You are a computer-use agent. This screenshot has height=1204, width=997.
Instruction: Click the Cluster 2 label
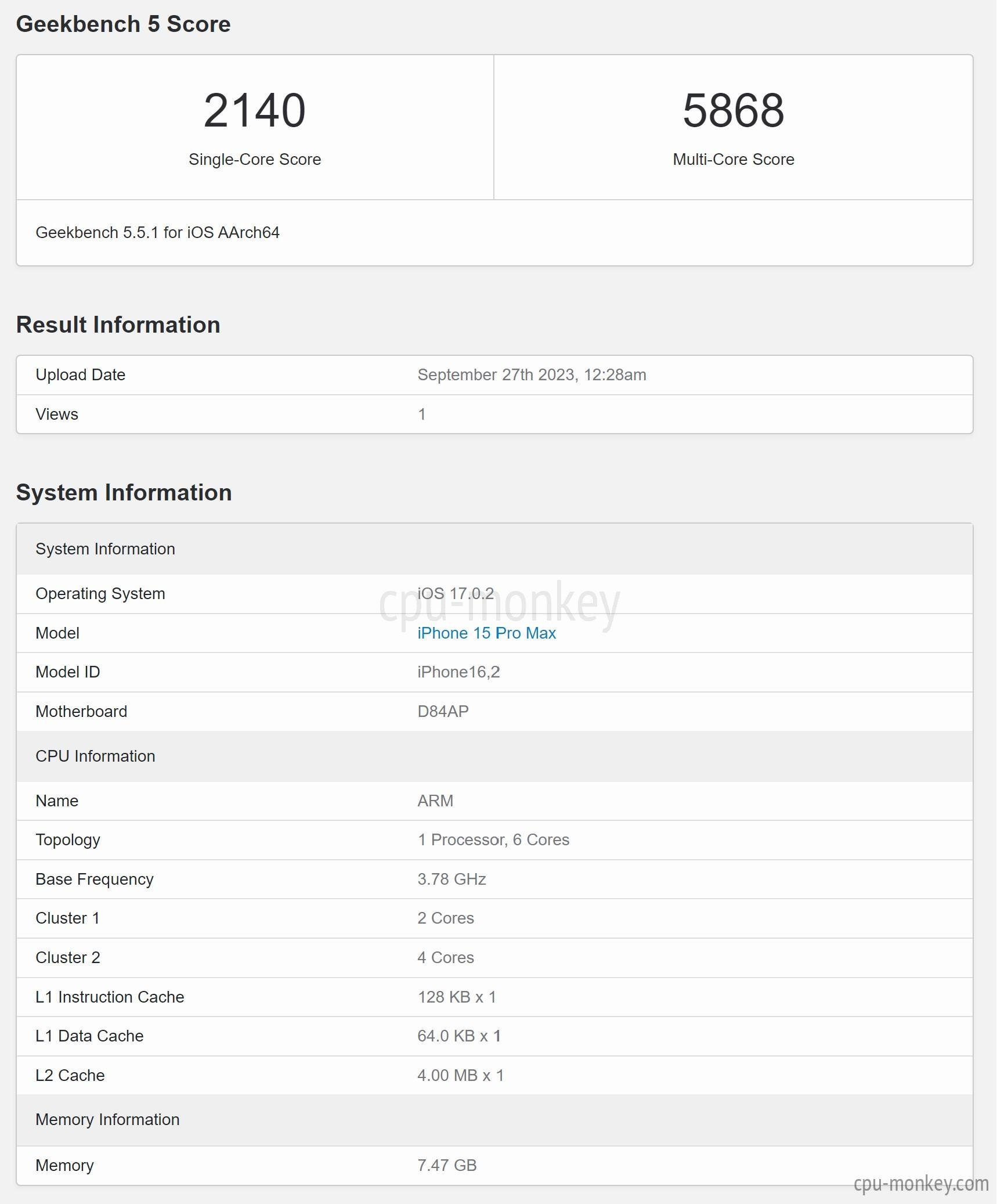click(68, 957)
